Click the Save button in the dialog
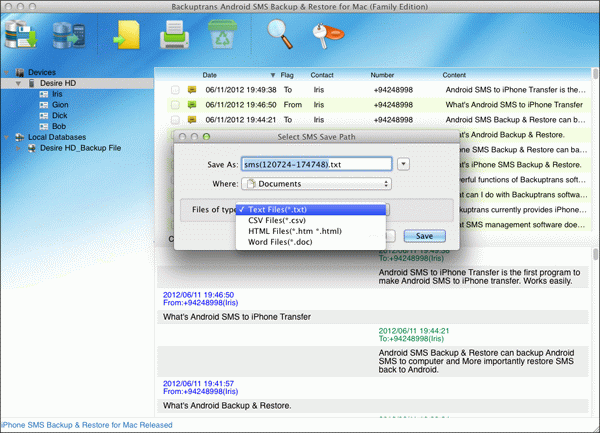600x433 pixels. tap(424, 236)
